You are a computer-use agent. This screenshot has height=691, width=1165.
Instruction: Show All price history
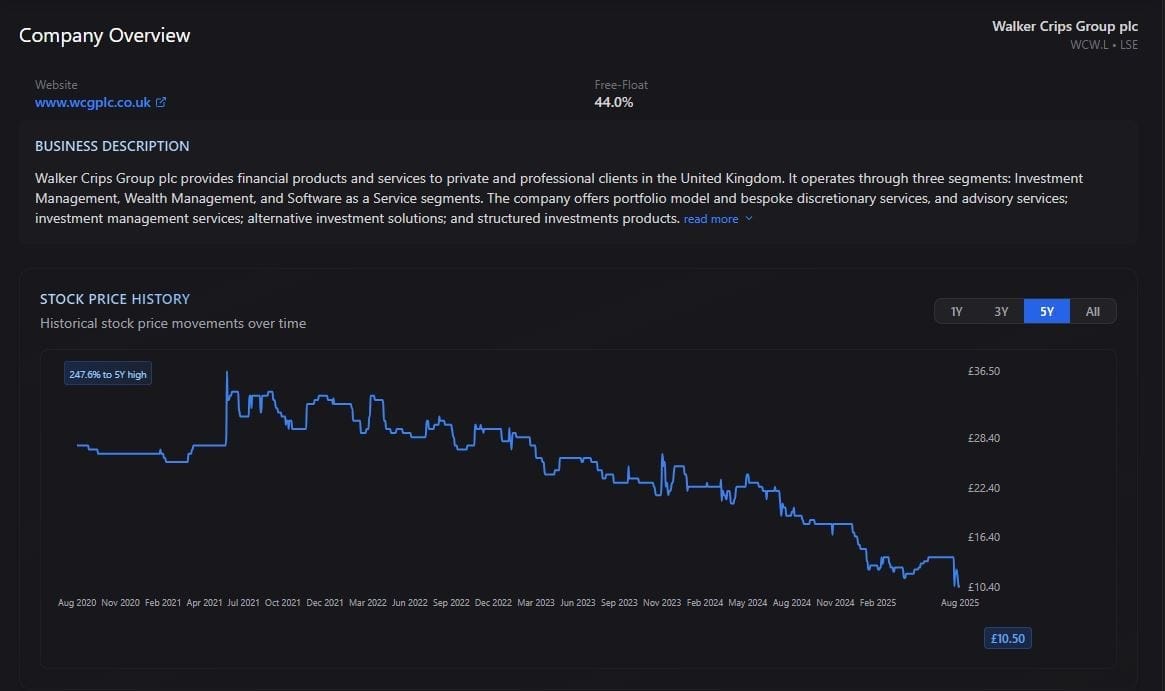click(x=1092, y=311)
